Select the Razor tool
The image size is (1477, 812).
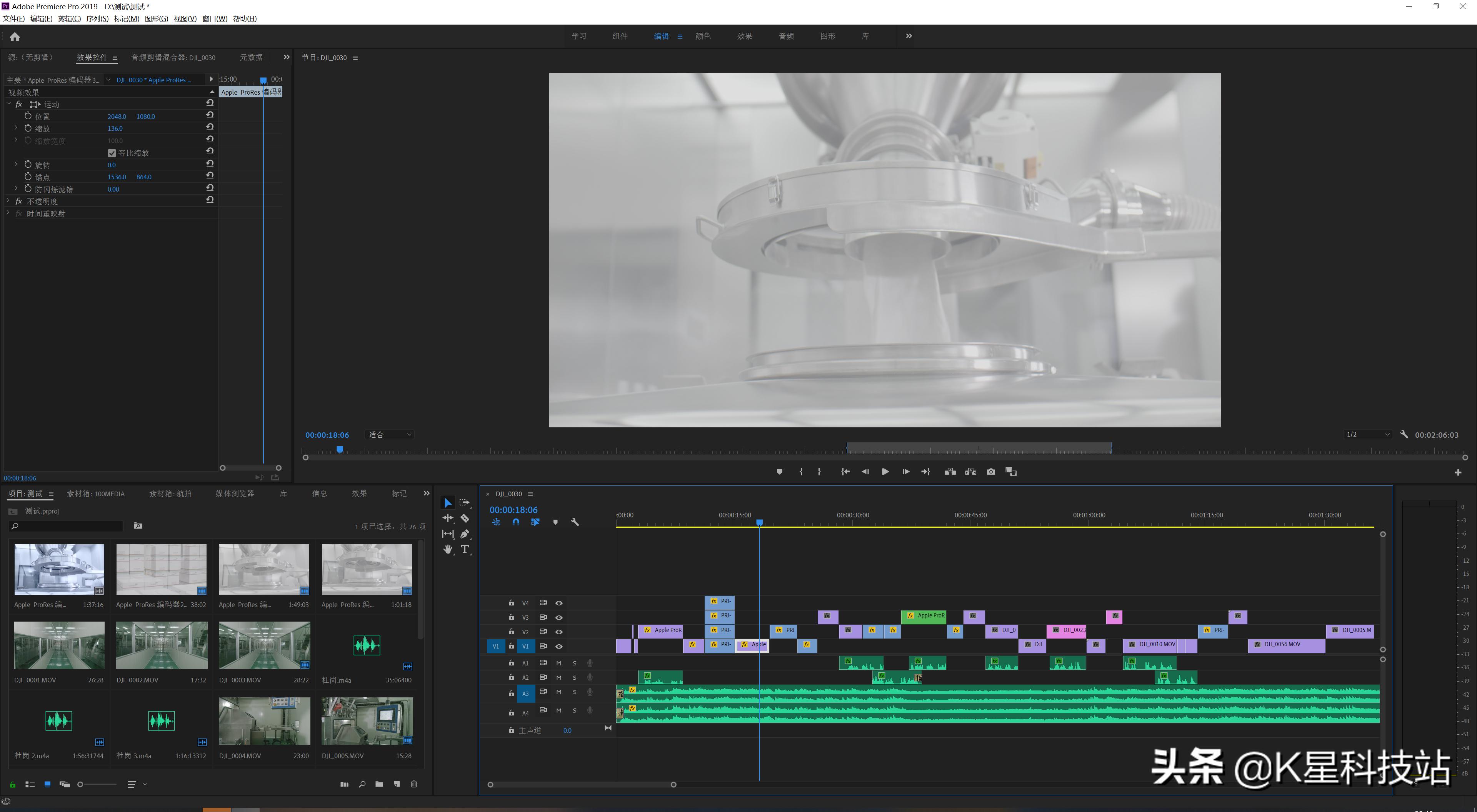(464, 519)
